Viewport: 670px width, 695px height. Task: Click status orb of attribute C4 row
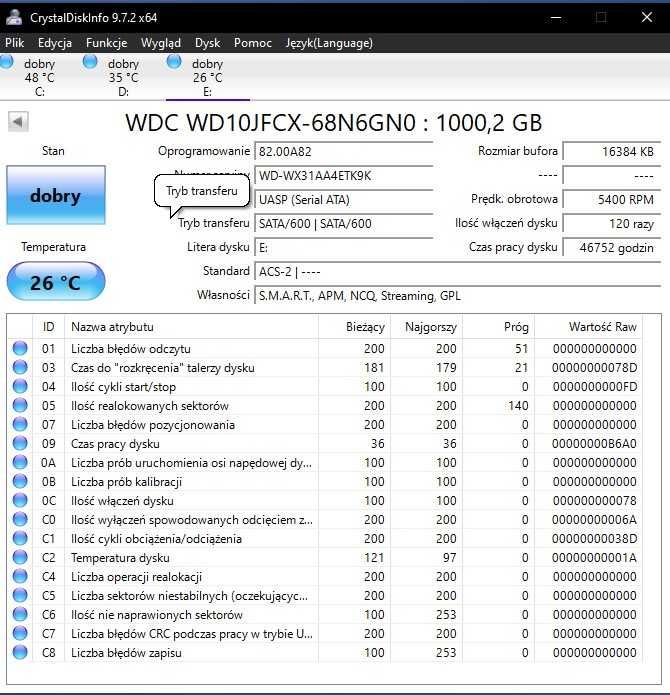tap(20, 576)
